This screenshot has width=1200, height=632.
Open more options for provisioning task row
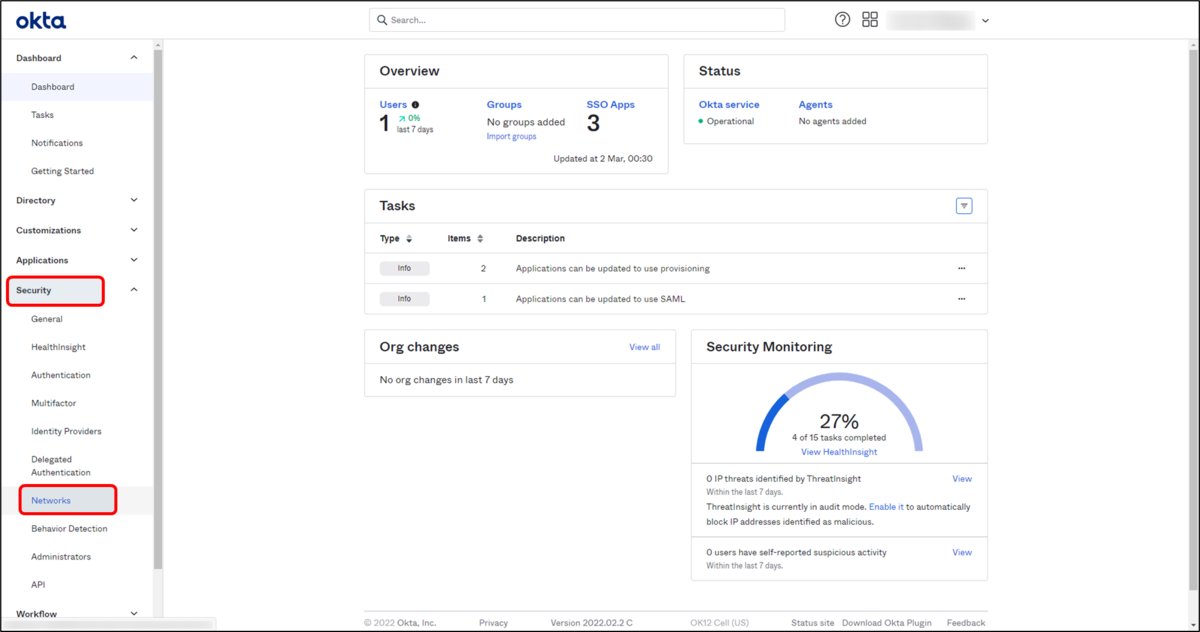point(962,269)
